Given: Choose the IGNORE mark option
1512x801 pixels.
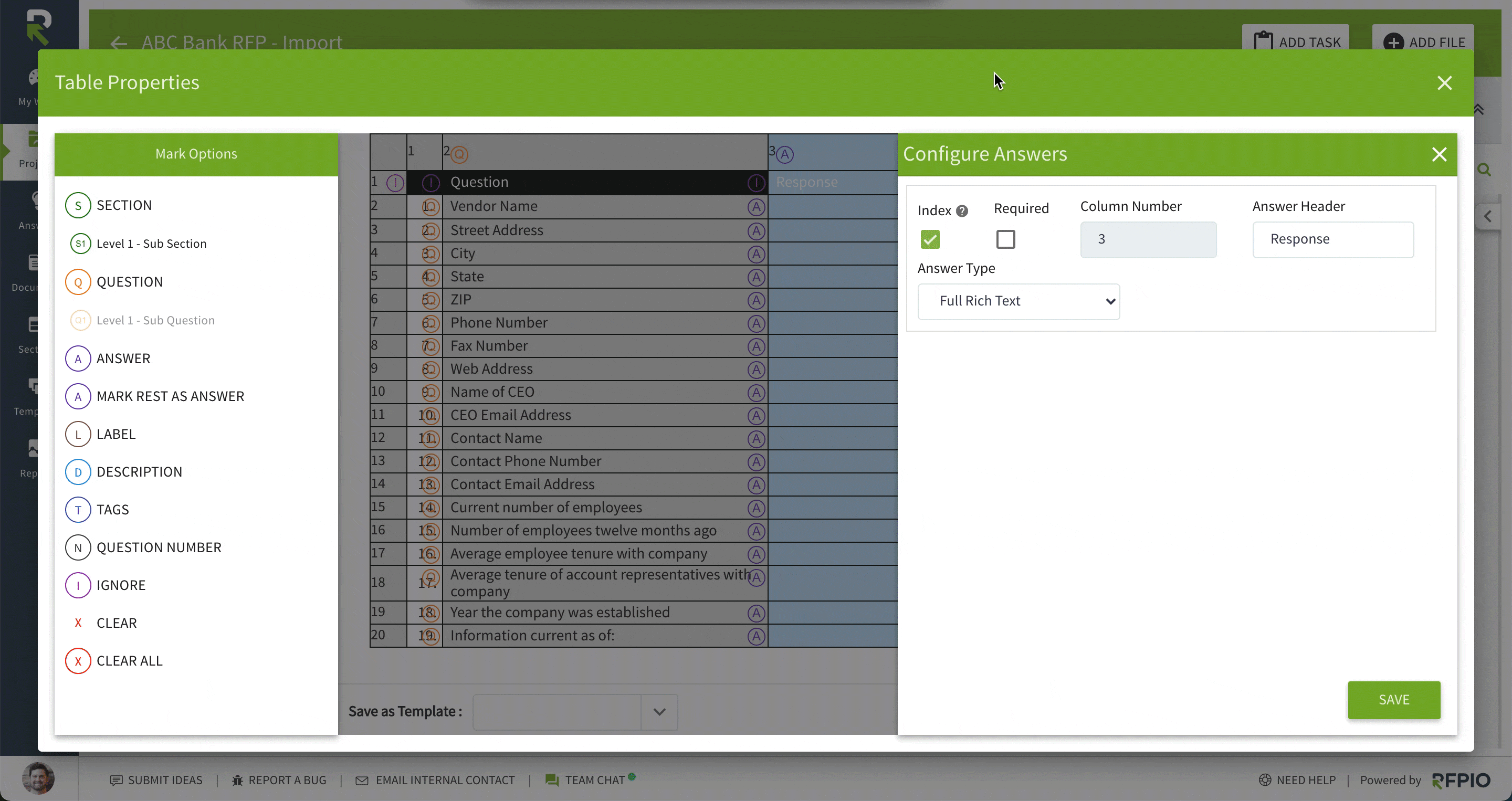Looking at the screenshot, I should point(106,586).
